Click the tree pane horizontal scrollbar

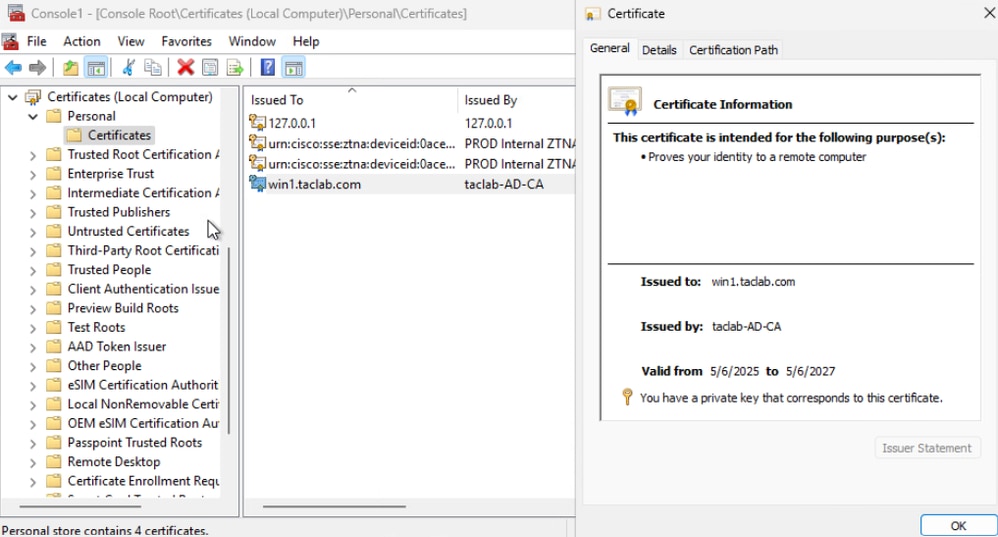pos(80,506)
